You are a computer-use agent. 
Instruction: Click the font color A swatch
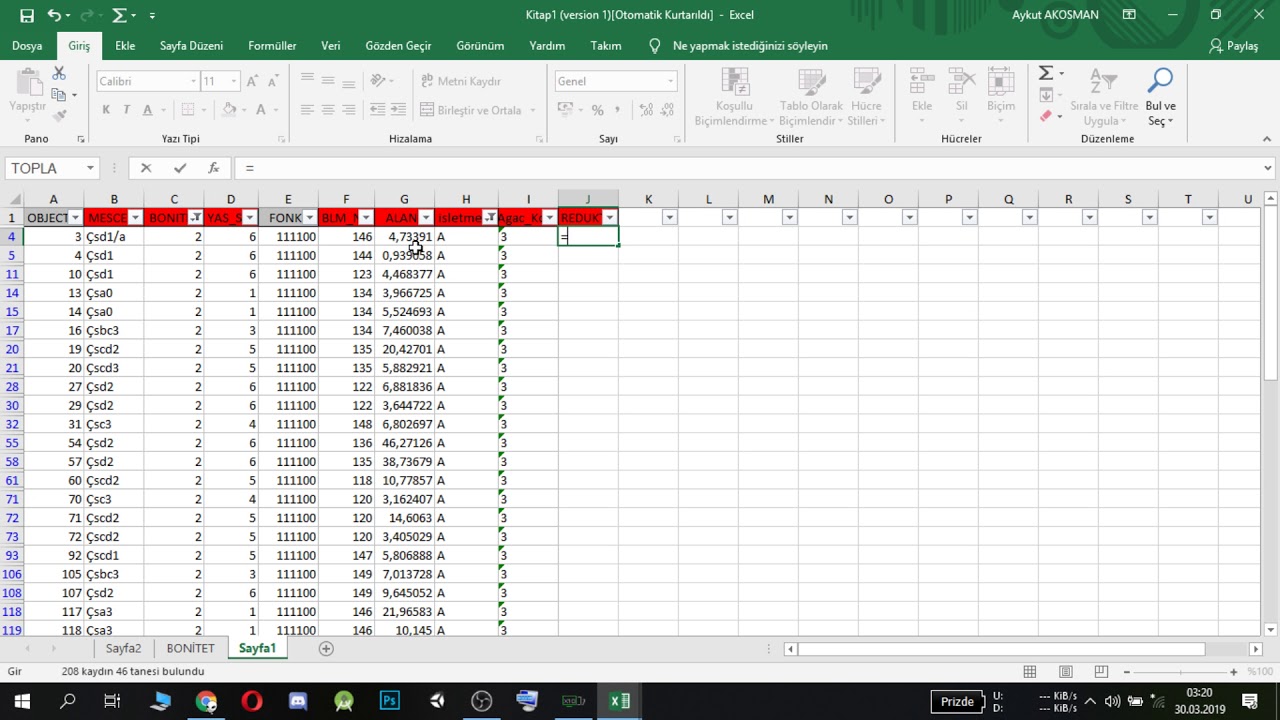tap(261, 110)
